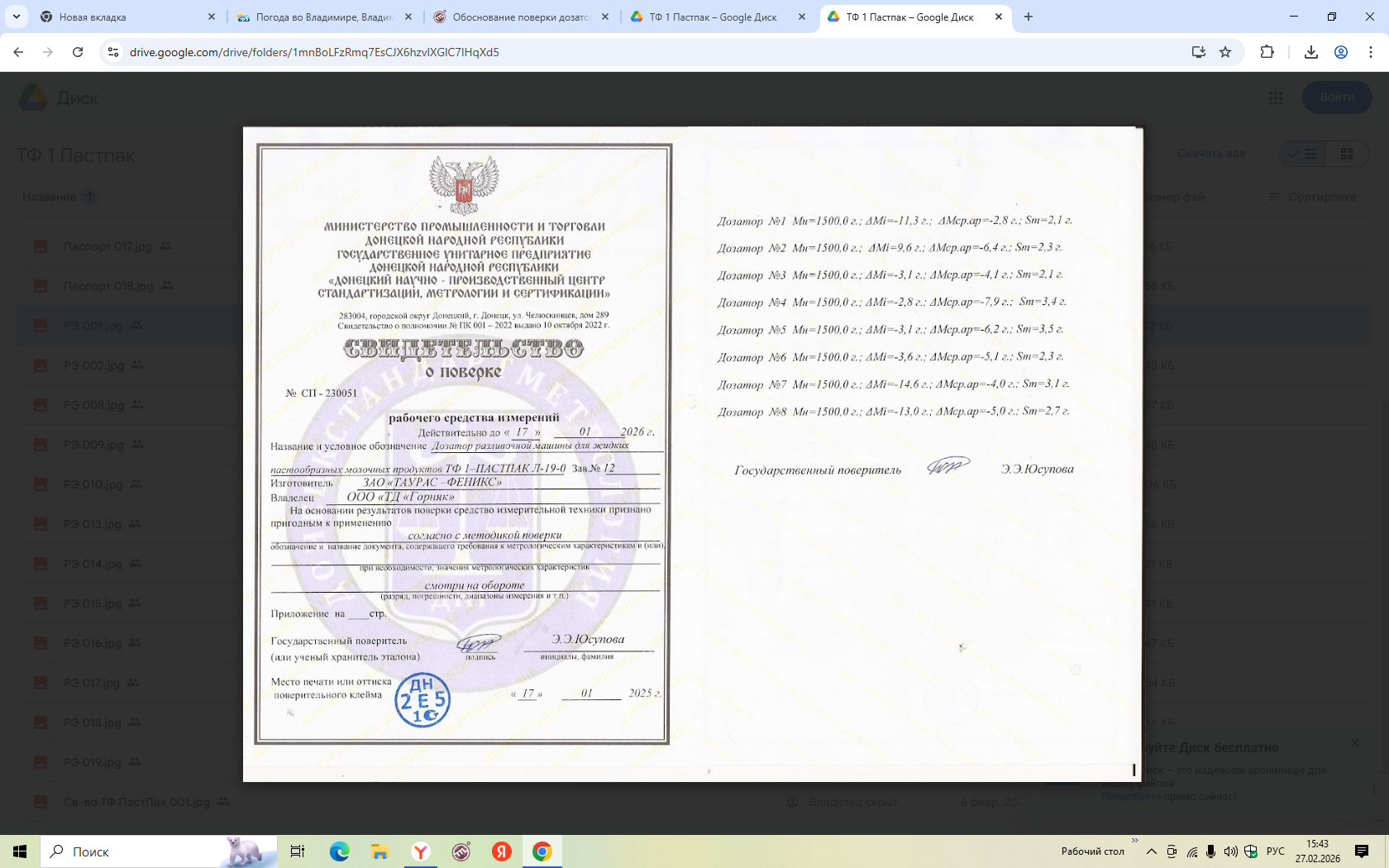Click the Войти sign-in button
The width and height of the screenshot is (1389, 868).
coord(1336,98)
